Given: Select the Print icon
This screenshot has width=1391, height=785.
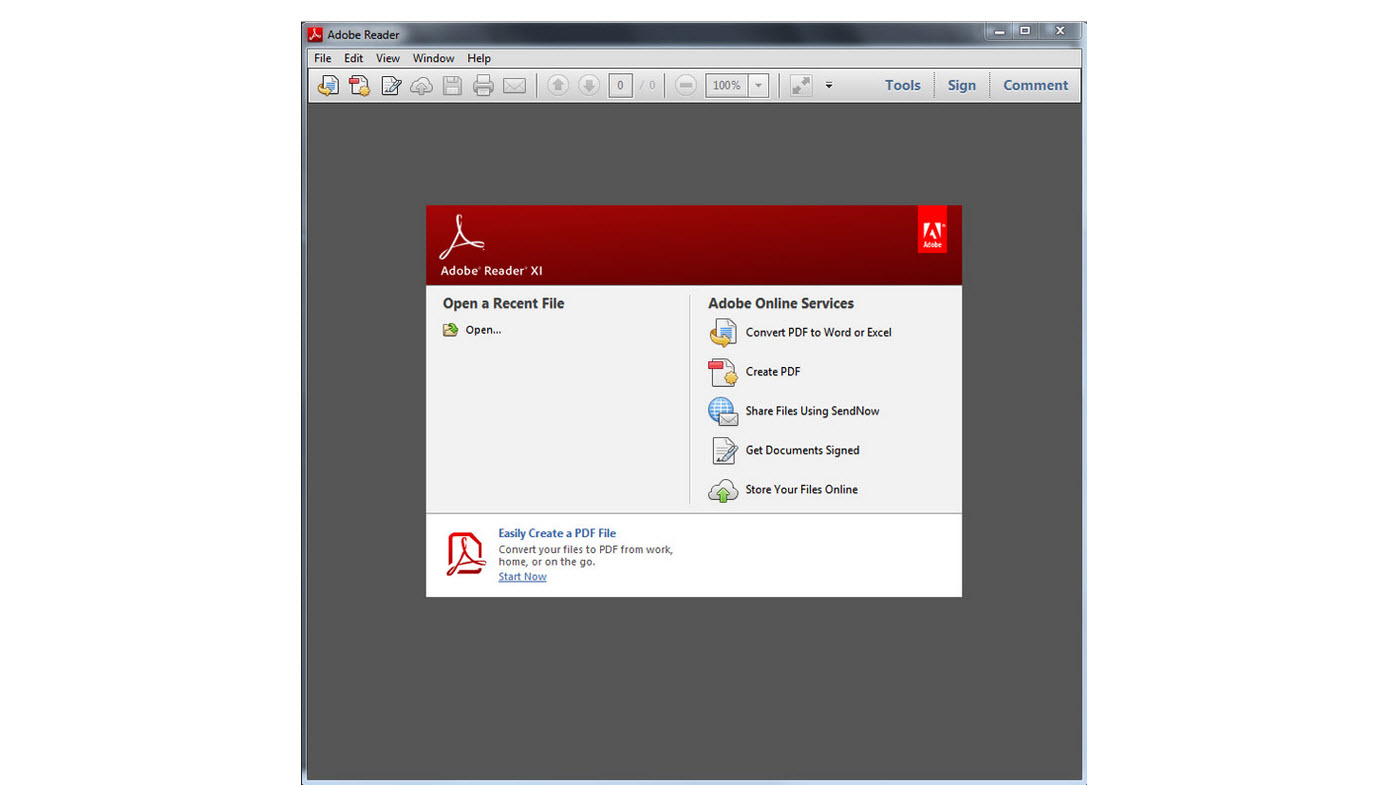Looking at the screenshot, I should (x=482, y=85).
